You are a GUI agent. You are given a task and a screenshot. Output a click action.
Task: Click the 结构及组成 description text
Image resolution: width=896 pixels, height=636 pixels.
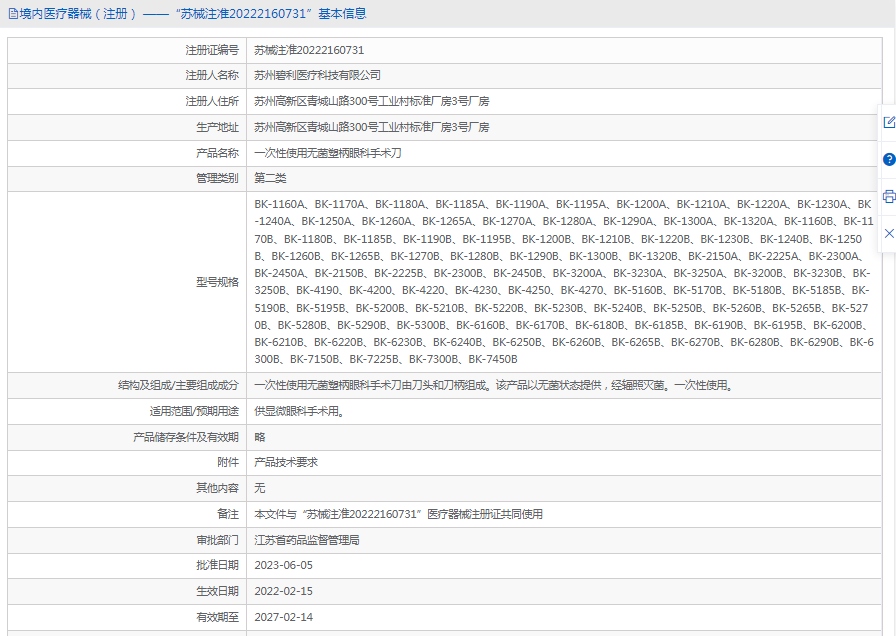(x=492, y=385)
